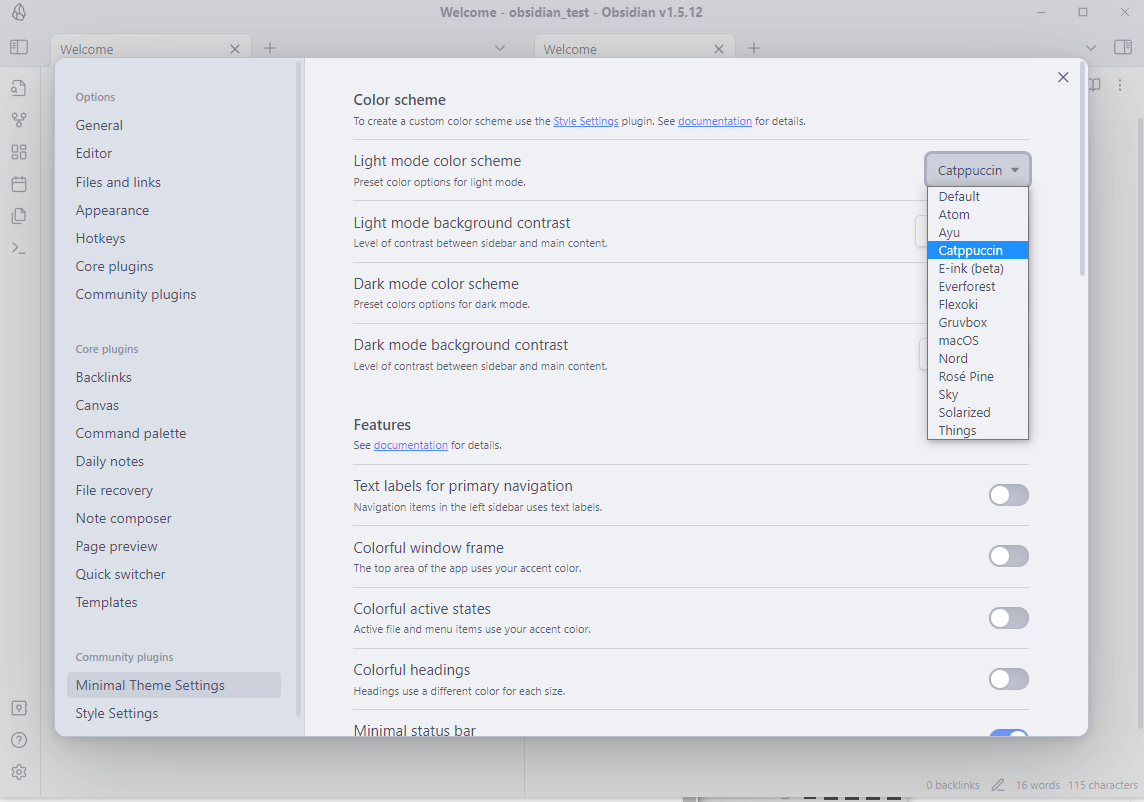The height and width of the screenshot is (802, 1144).
Task: Toggle the left sidebar icon
Action: click(x=19, y=47)
